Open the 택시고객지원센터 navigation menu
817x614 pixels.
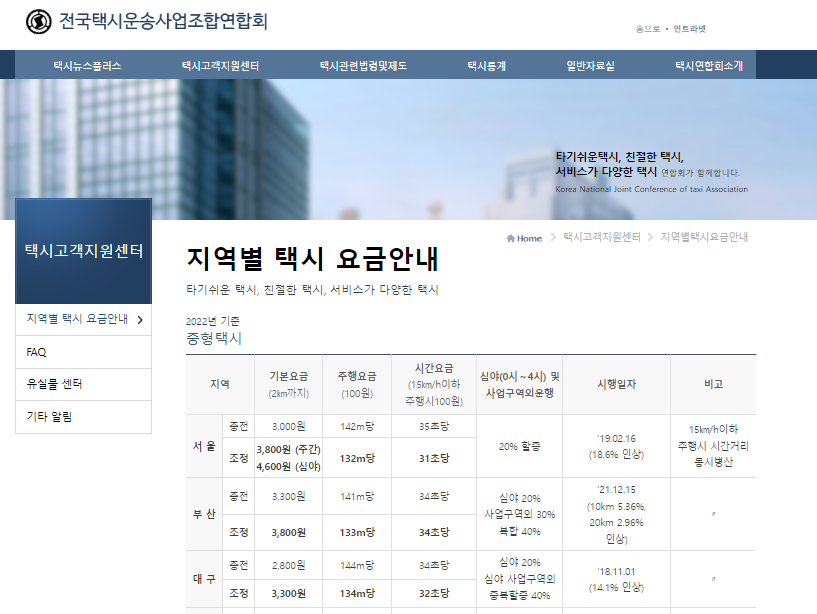(218, 64)
